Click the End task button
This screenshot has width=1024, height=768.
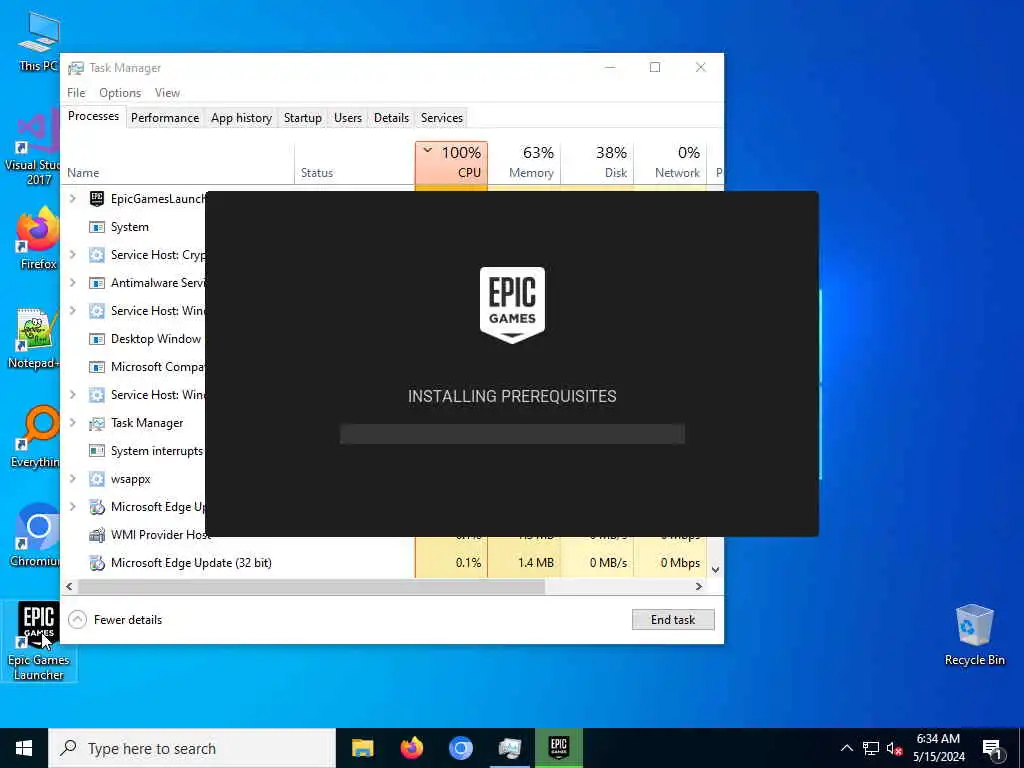coord(673,620)
